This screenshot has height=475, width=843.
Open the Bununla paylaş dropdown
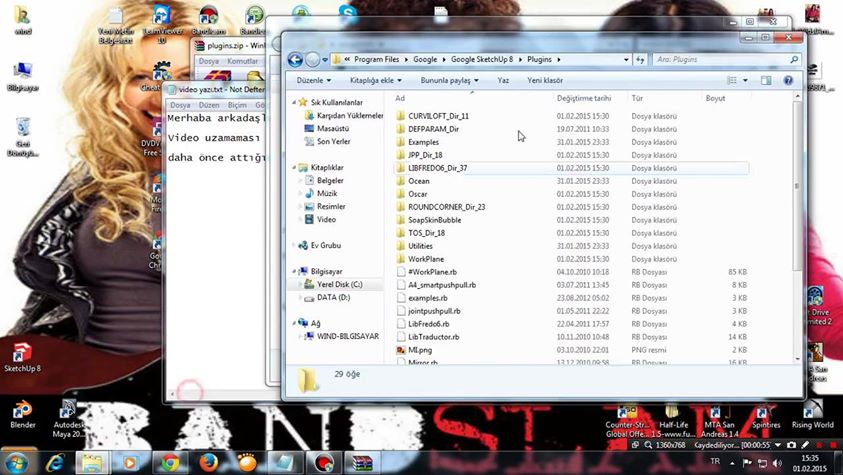pos(449,80)
